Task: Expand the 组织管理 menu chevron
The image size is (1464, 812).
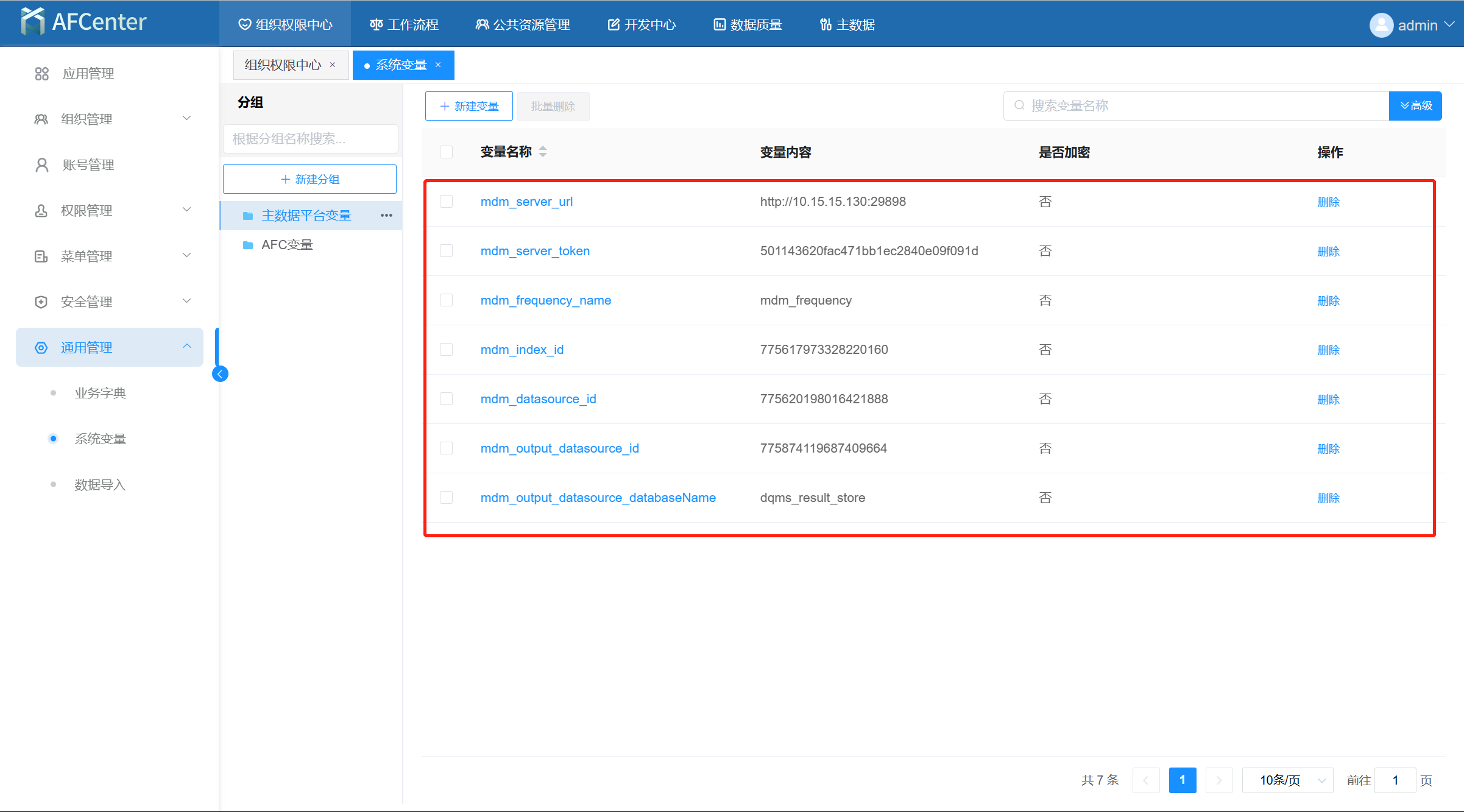Action: (187, 118)
